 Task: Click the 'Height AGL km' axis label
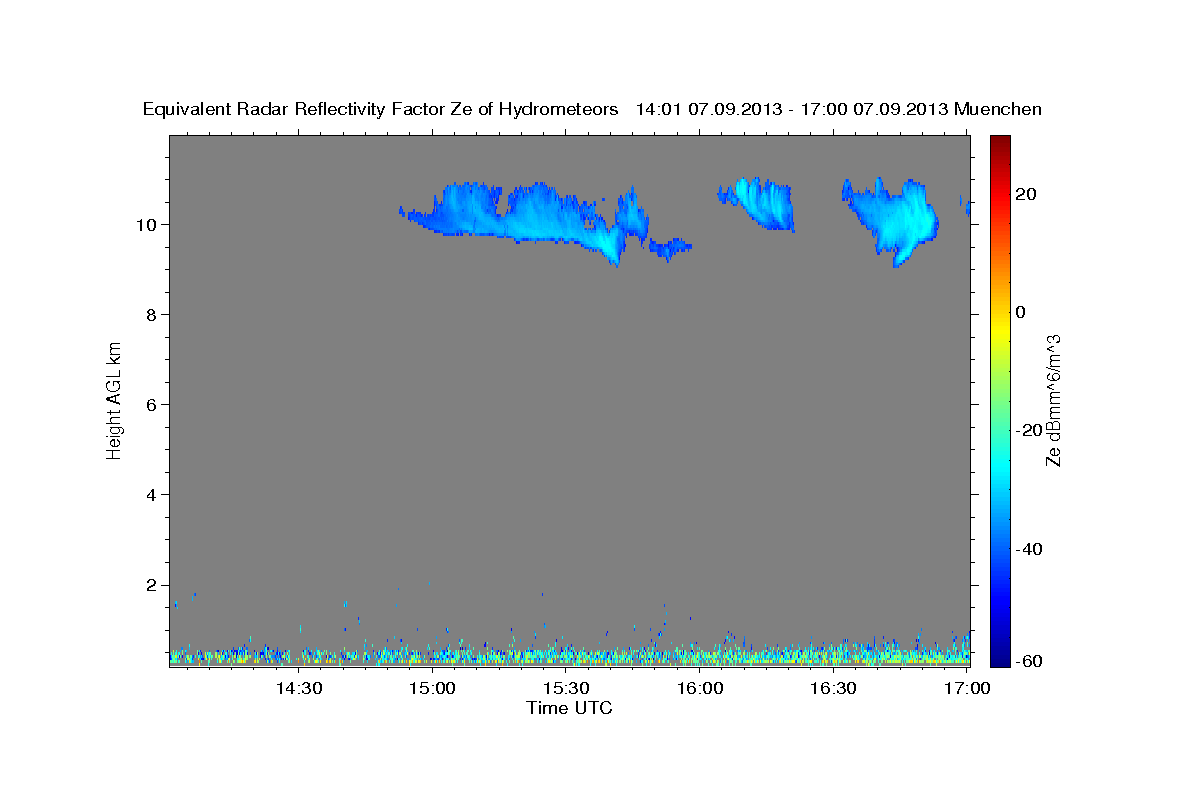(x=114, y=400)
